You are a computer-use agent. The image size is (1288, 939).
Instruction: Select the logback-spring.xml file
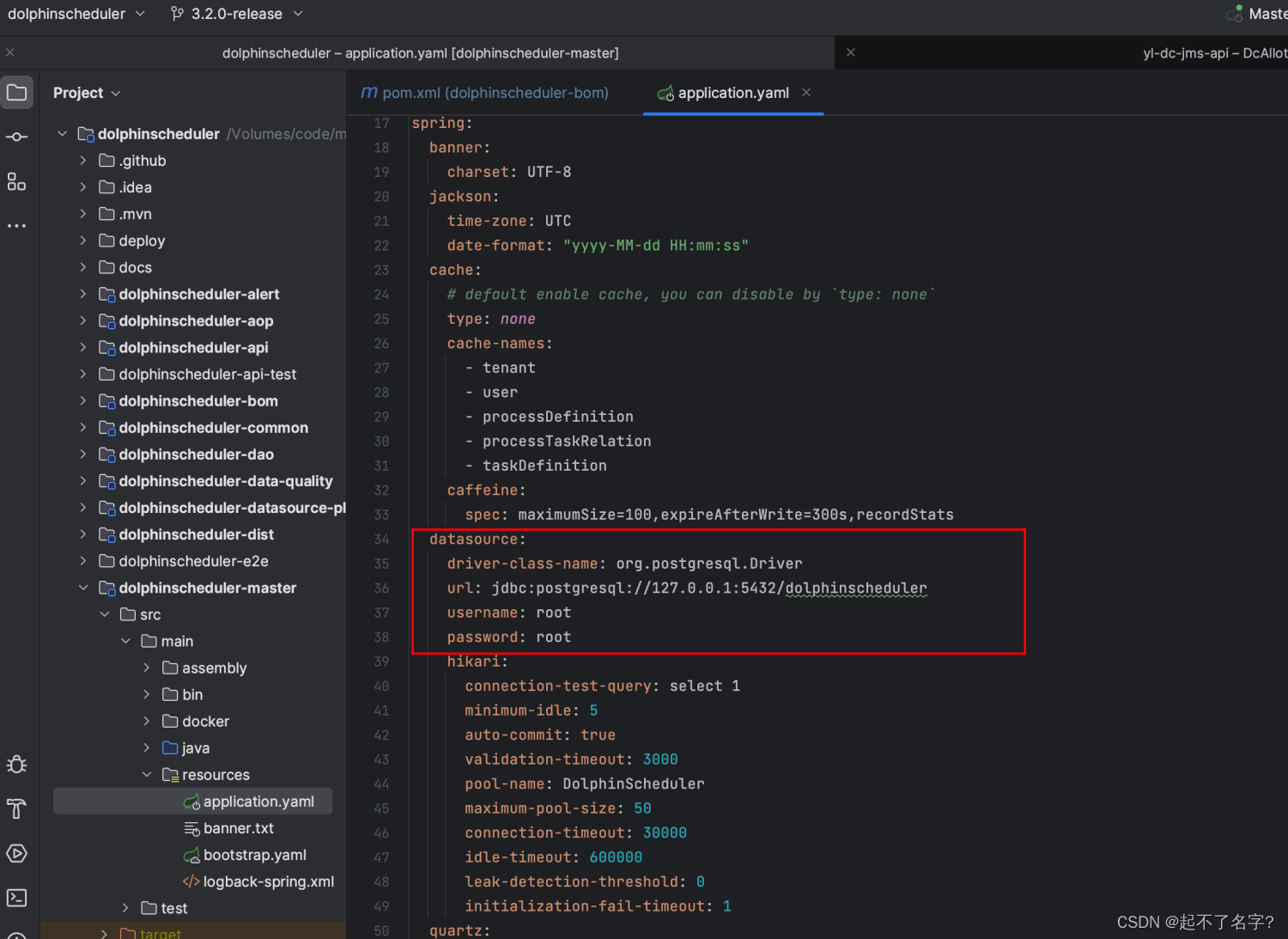pyautogui.click(x=267, y=881)
